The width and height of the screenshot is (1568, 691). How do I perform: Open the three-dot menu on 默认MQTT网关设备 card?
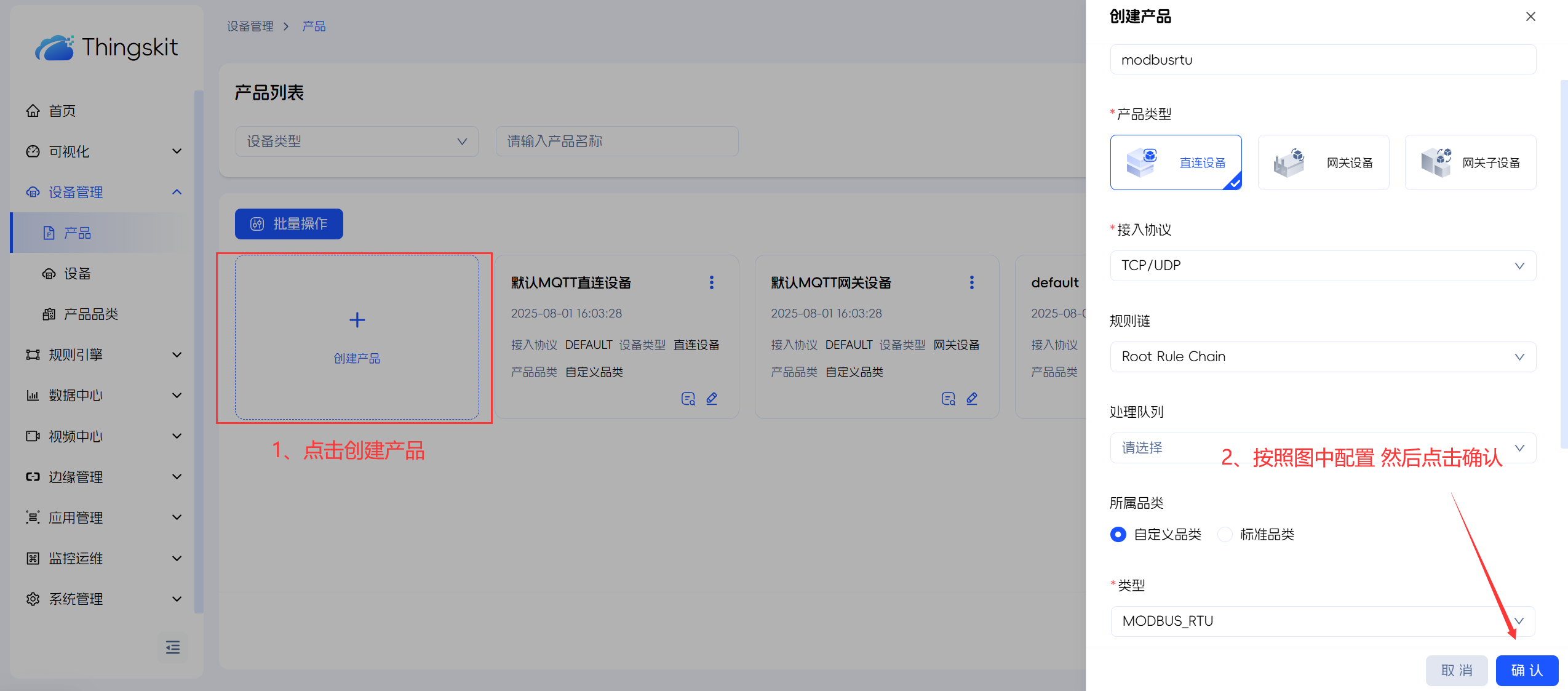point(971,282)
